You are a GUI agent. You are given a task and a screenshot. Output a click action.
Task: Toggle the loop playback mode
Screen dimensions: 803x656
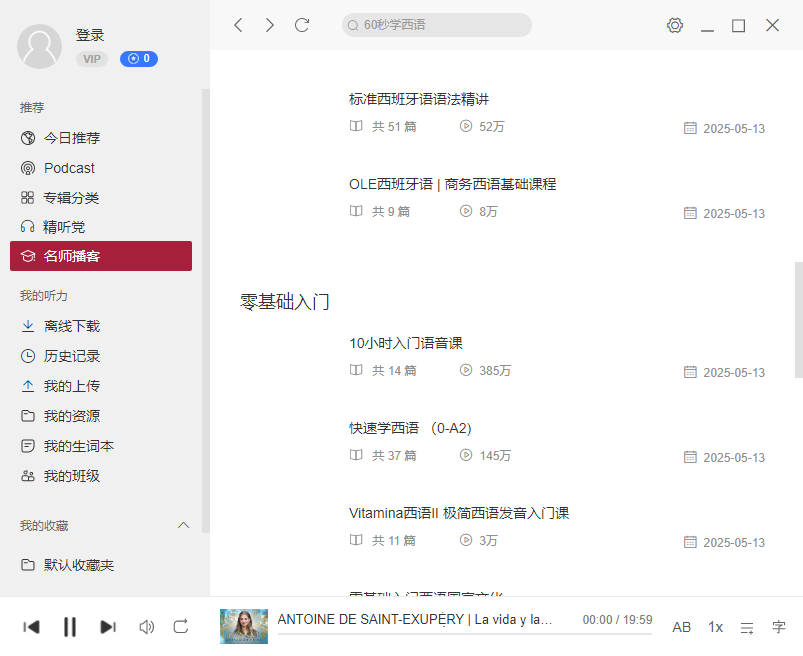pyautogui.click(x=181, y=627)
